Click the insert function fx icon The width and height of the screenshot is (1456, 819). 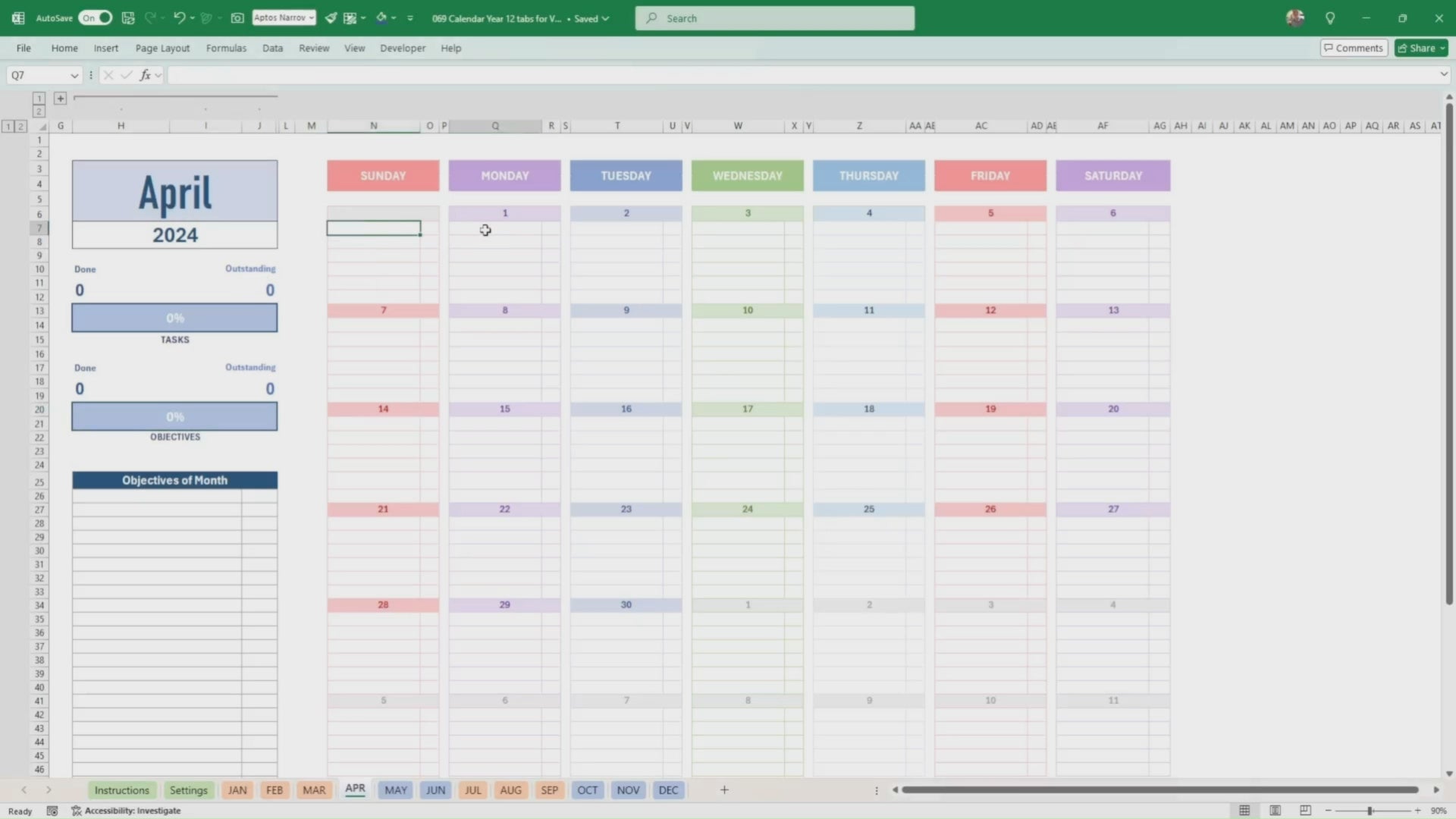146,75
